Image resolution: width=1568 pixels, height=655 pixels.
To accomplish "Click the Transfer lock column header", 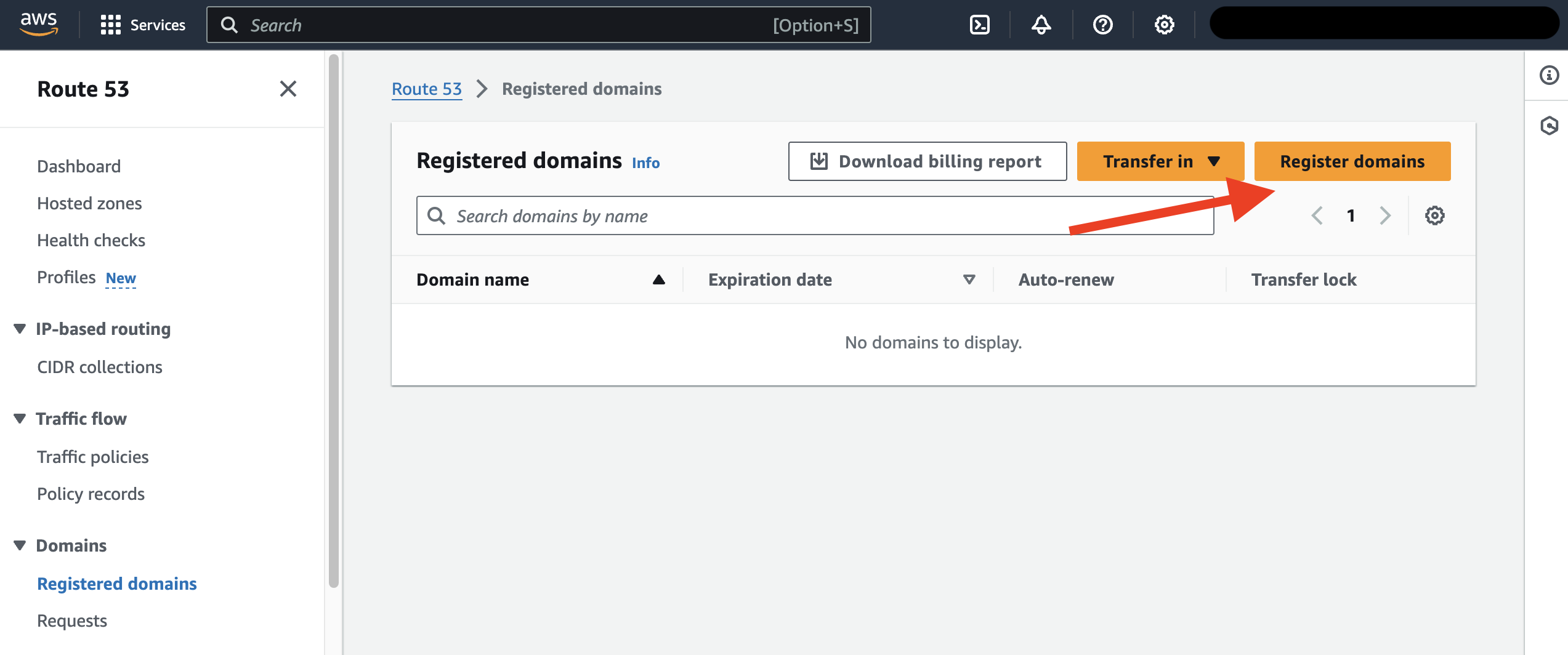I will 1304,279.
